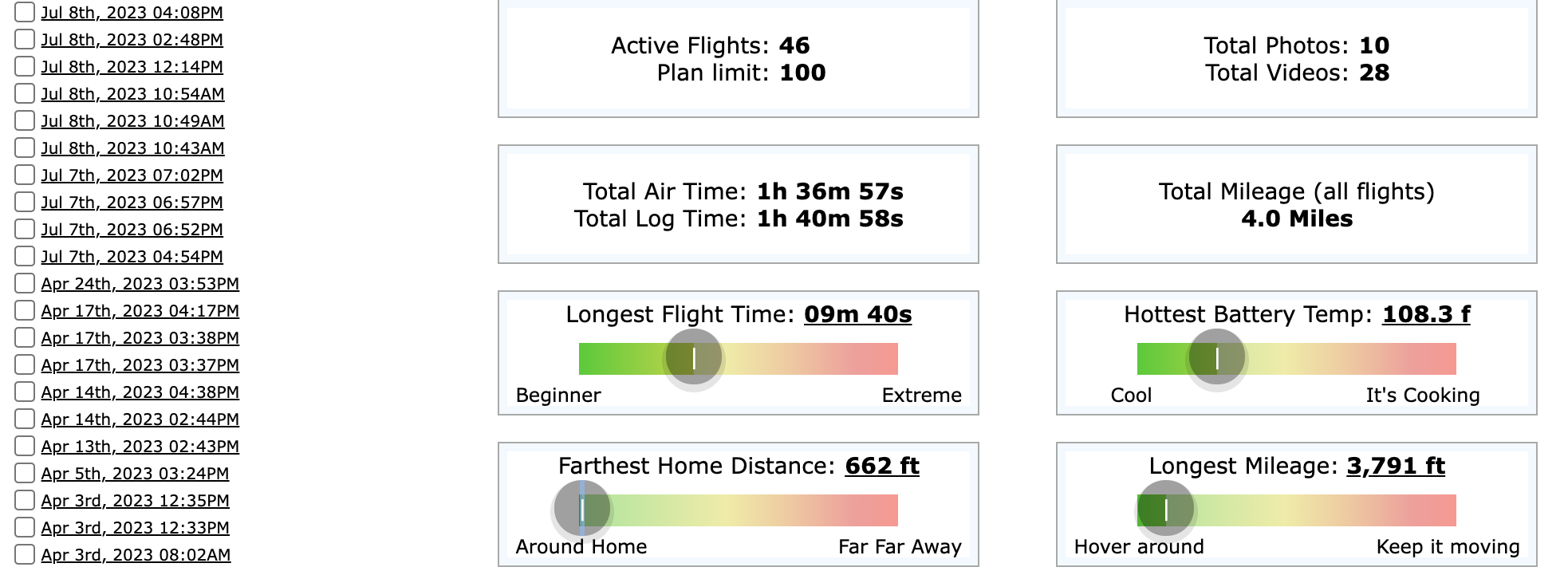Click the Hottest Battery Temp gauge marker
1568x571 pixels.
click(1217, 358)
